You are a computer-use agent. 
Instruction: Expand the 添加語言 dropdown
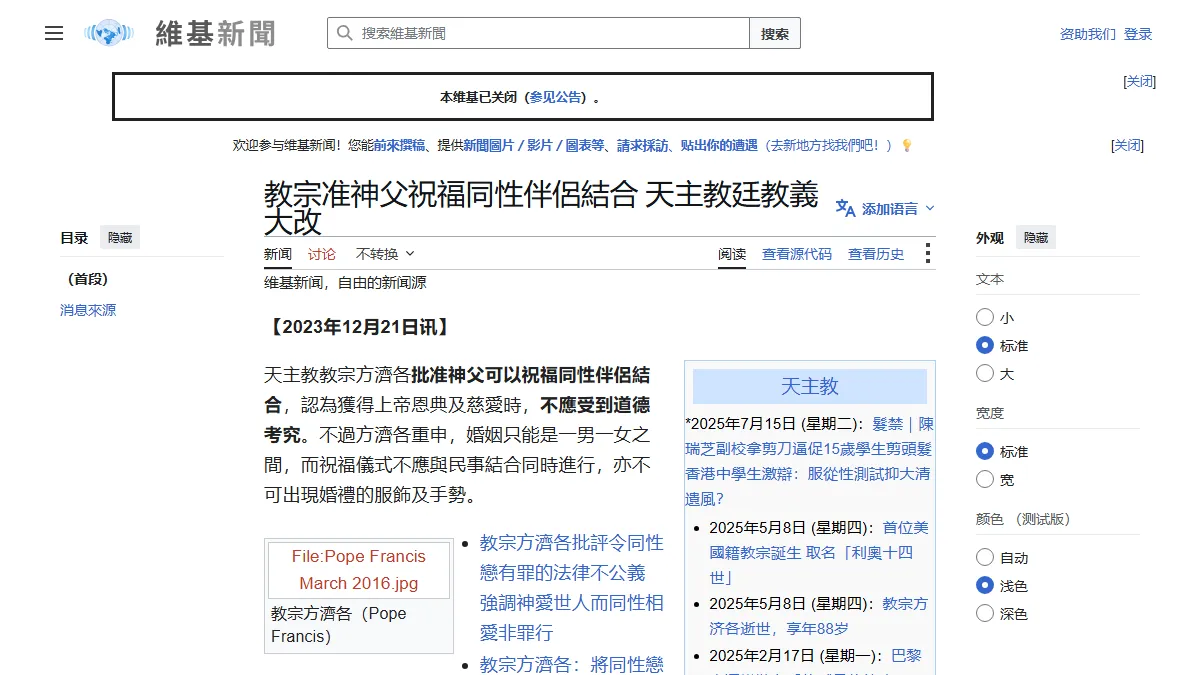[885, 208]
